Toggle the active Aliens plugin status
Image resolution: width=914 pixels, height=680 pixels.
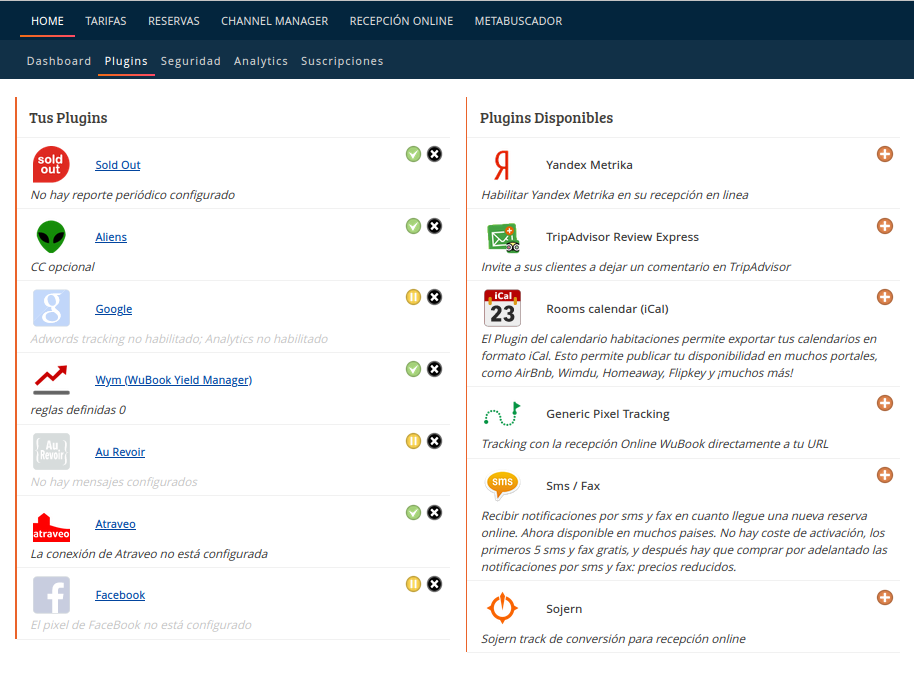(x=413, y=226)
